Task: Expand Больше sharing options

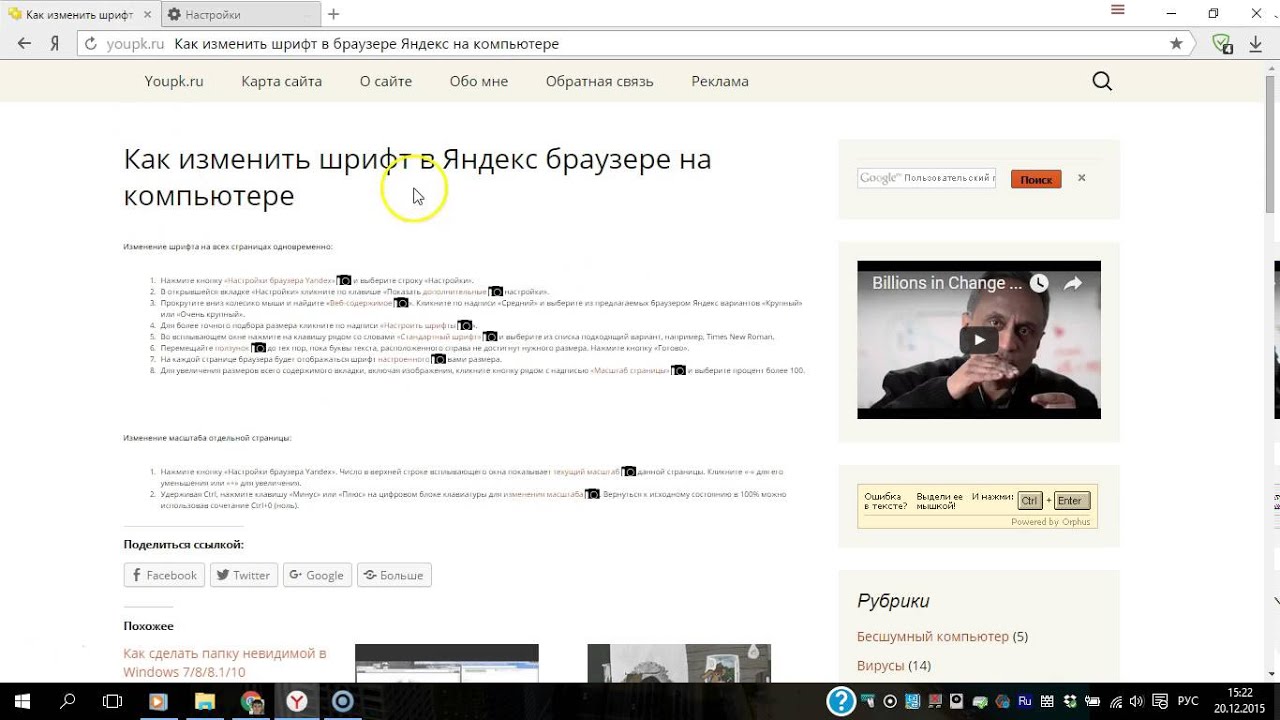Action: 394,575
